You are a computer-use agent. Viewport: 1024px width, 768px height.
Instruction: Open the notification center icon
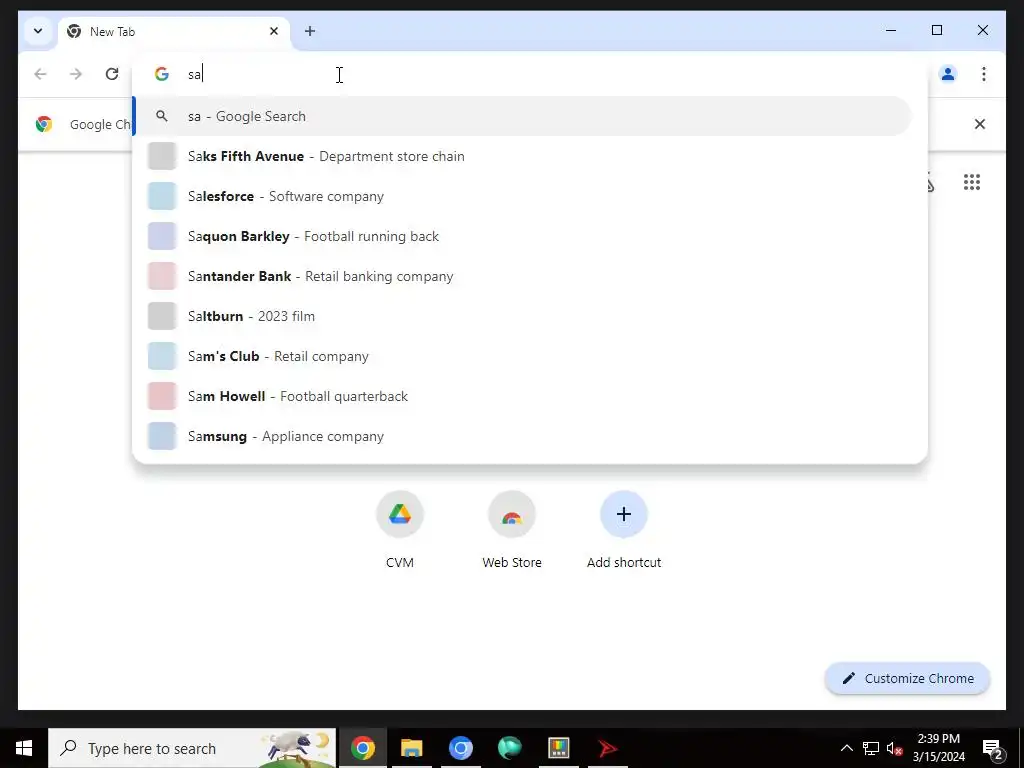click(993, 748)
